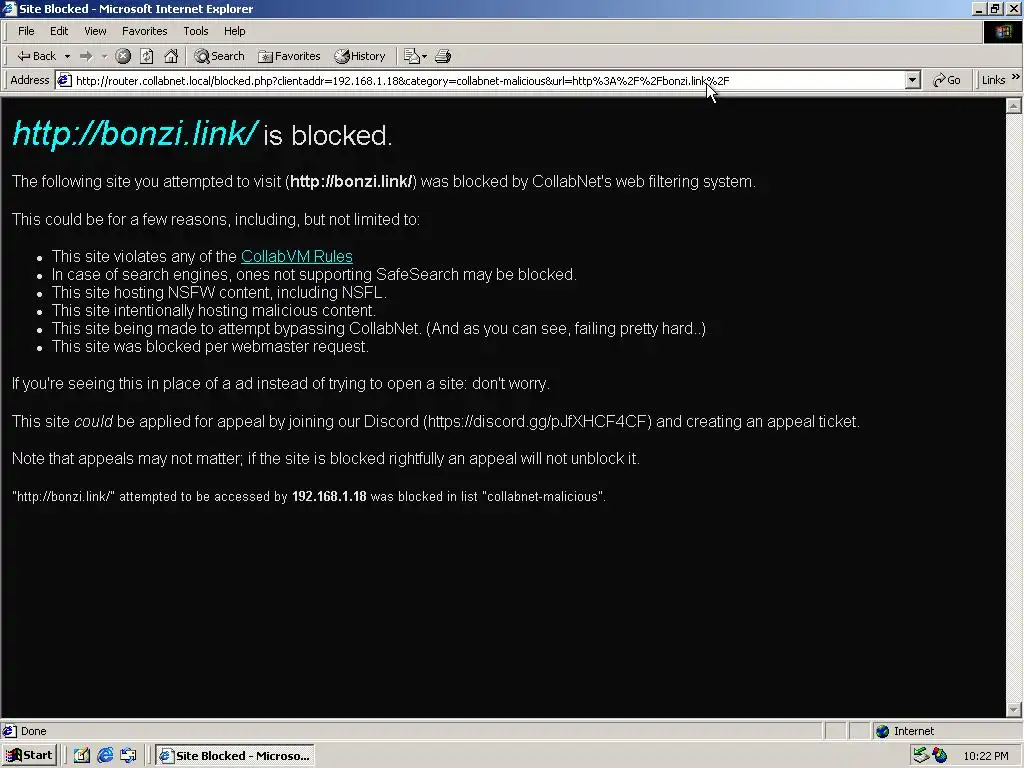This screenshot has width=1024, height=768.
Task: Open the Help menu
Action: coord(234,31)
